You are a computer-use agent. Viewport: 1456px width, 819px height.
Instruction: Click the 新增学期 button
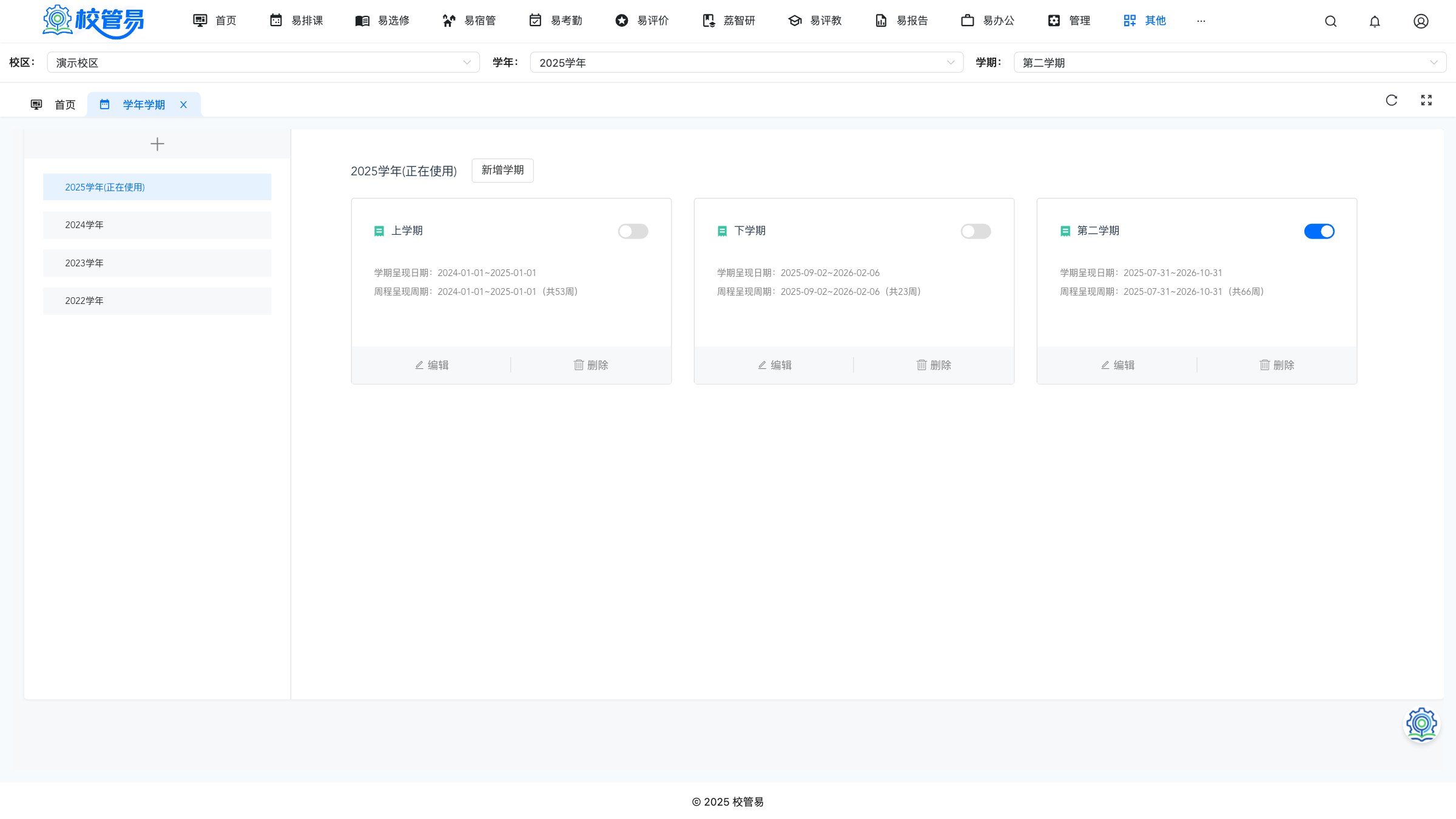(502, 170)
